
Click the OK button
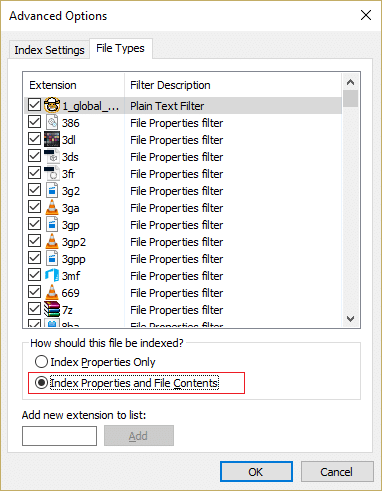pos(256,472)
